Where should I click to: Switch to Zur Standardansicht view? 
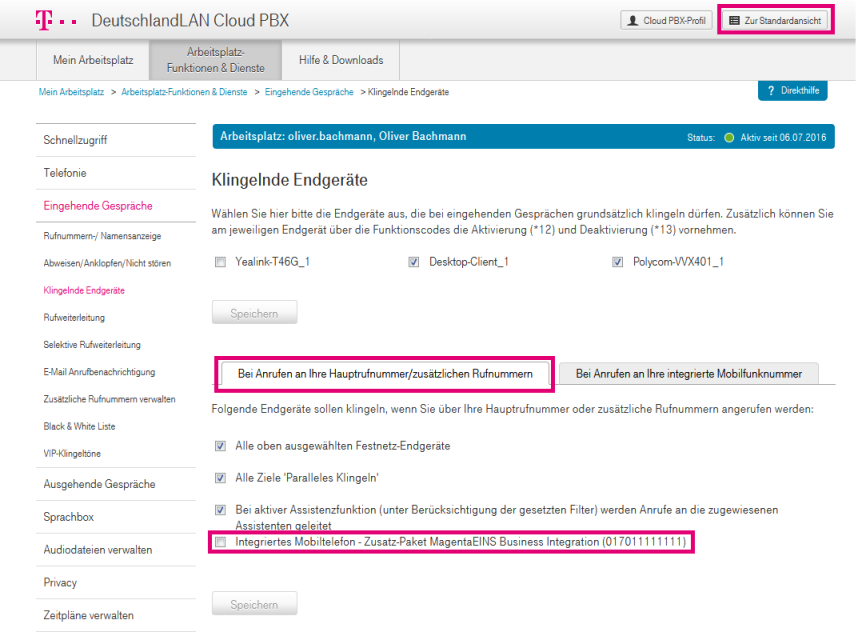(x=775, y=20)
